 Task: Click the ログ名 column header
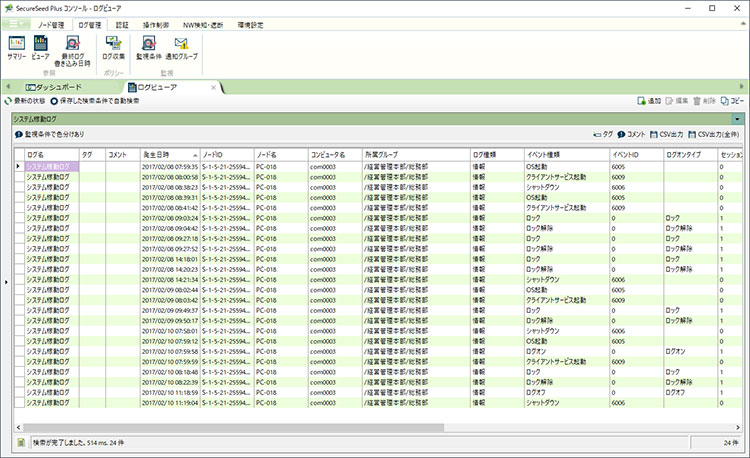tap(52, 155)
